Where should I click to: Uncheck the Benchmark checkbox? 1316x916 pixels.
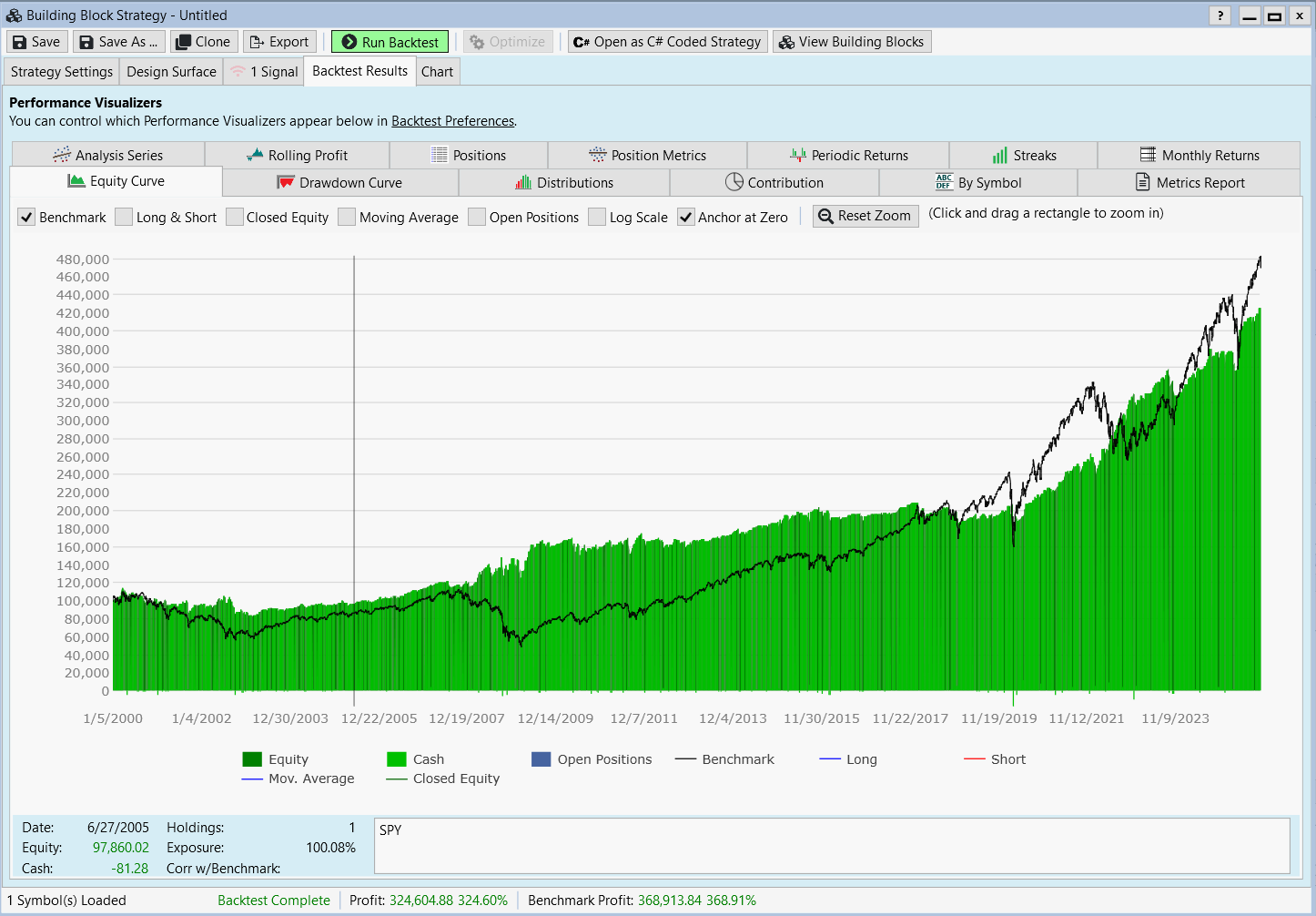click(x=26, y=218)
